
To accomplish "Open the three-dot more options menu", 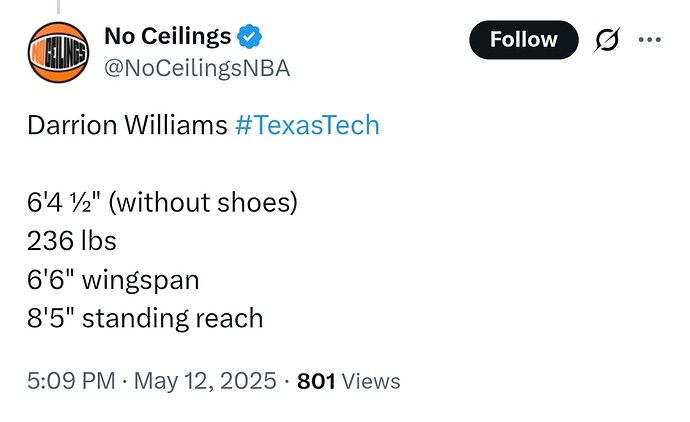I will click(x=649, y=40).
